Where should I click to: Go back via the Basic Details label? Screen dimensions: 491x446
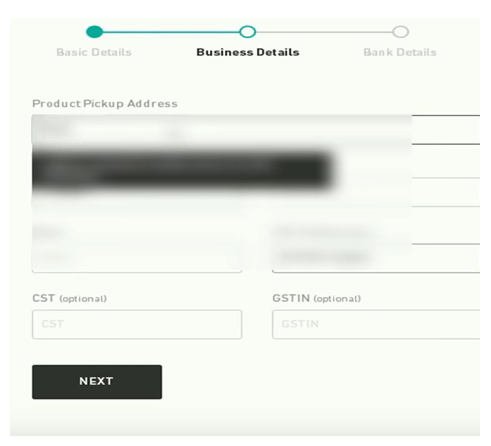pyautogui.click(x=94, y=52)
